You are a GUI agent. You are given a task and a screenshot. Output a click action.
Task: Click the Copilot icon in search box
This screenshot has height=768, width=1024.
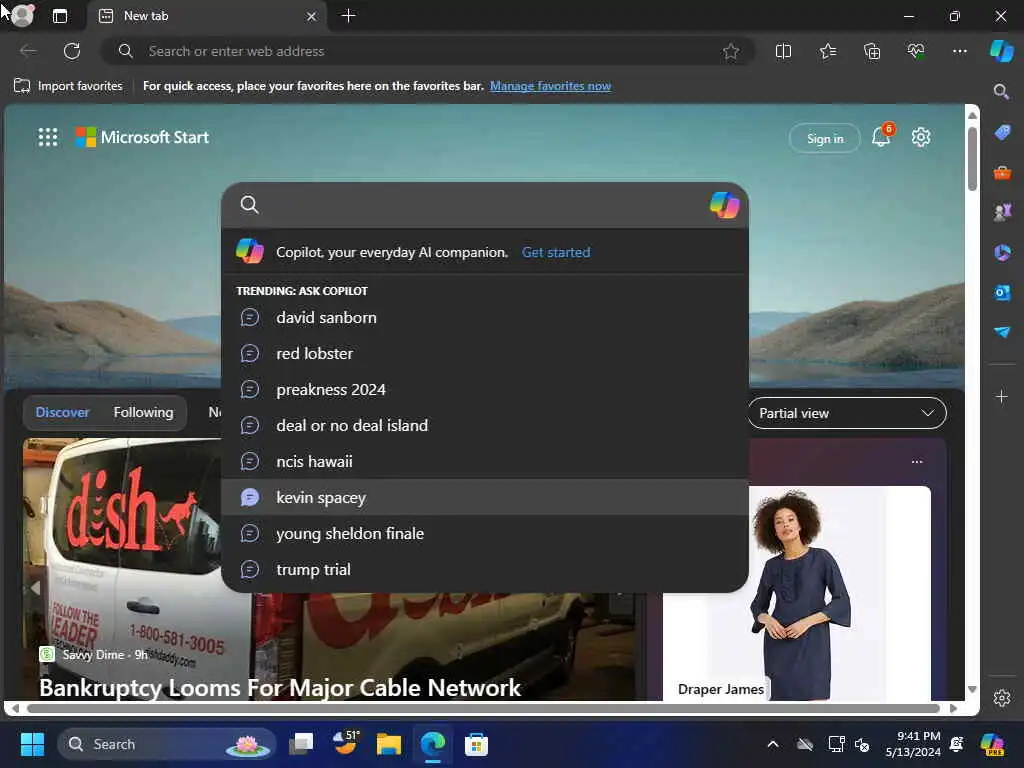point(724,205)
